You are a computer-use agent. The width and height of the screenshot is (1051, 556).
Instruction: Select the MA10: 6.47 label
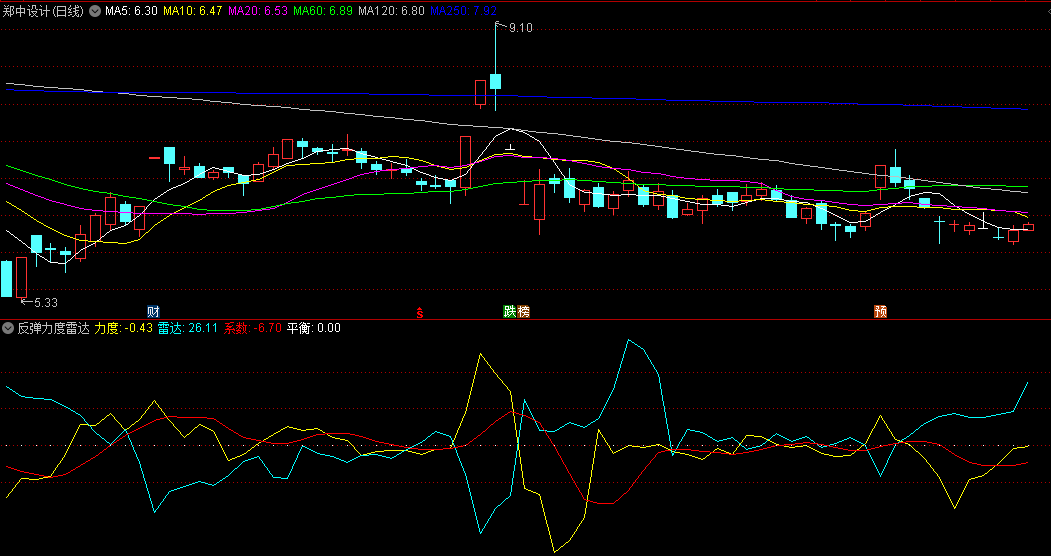click(192, 11)
